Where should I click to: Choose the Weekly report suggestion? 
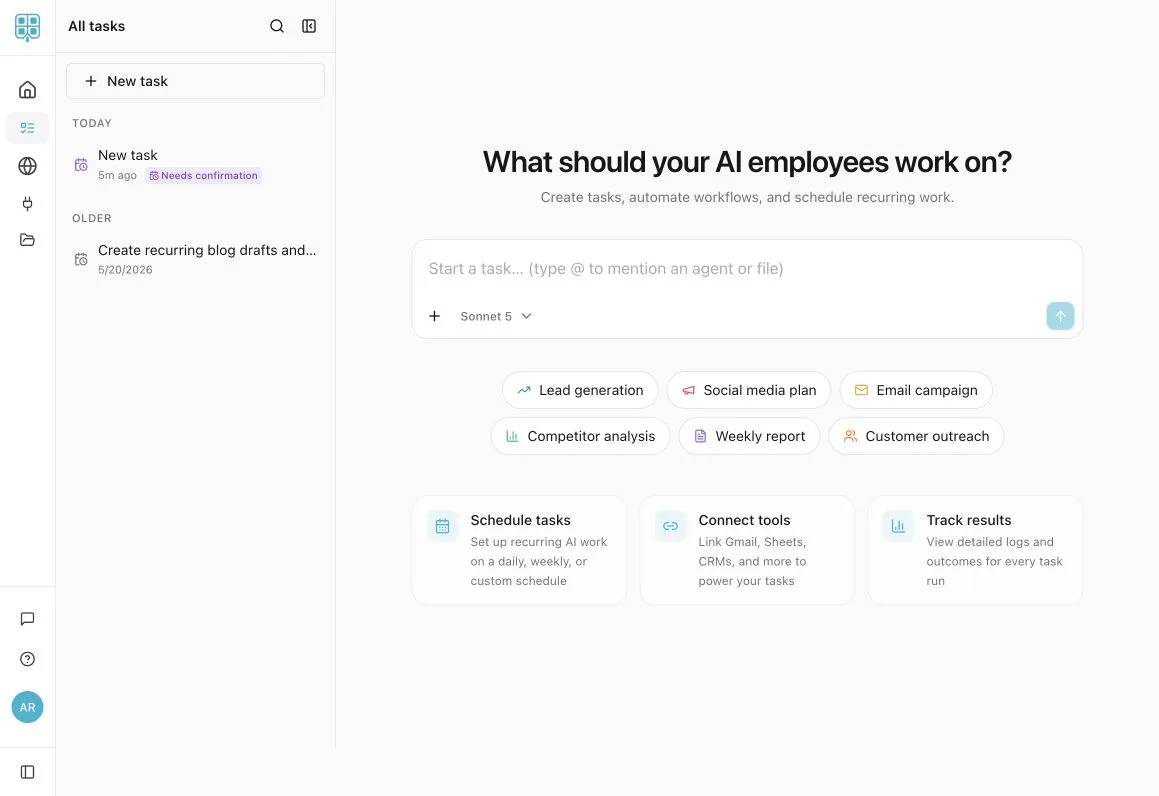pyautogui.click(x=749, y=436)
